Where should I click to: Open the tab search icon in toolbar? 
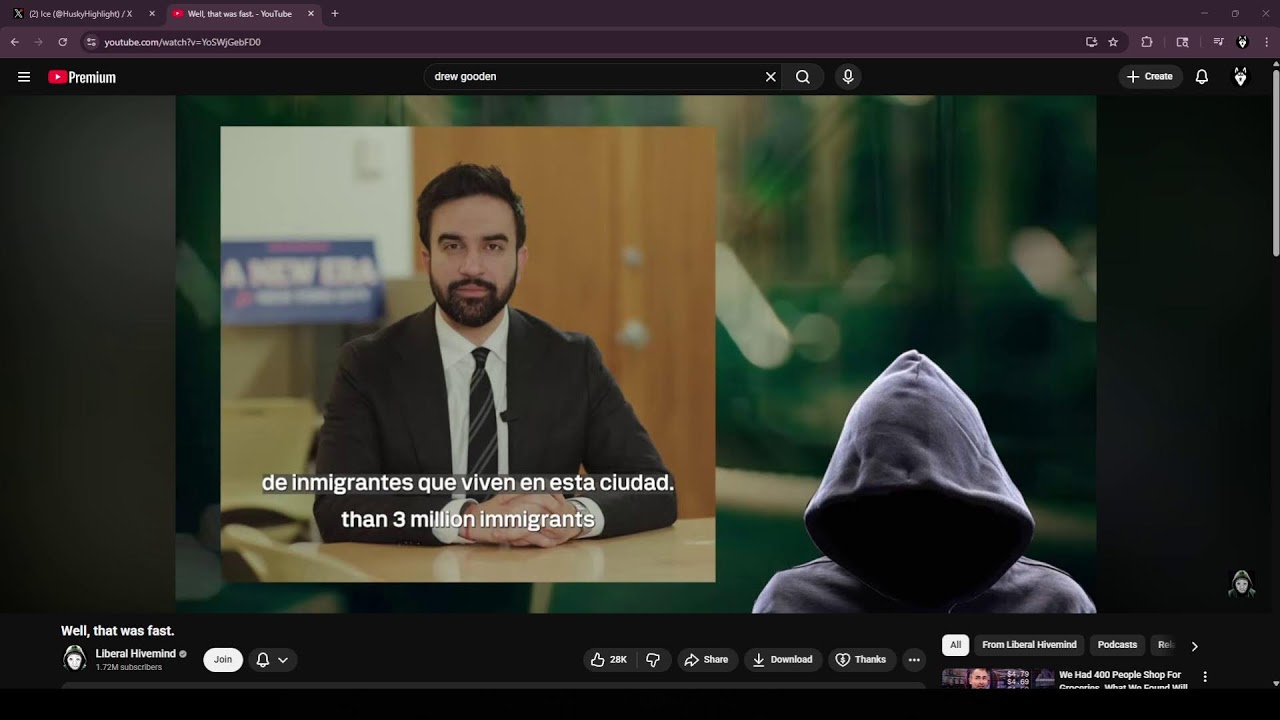(1182, 42)
